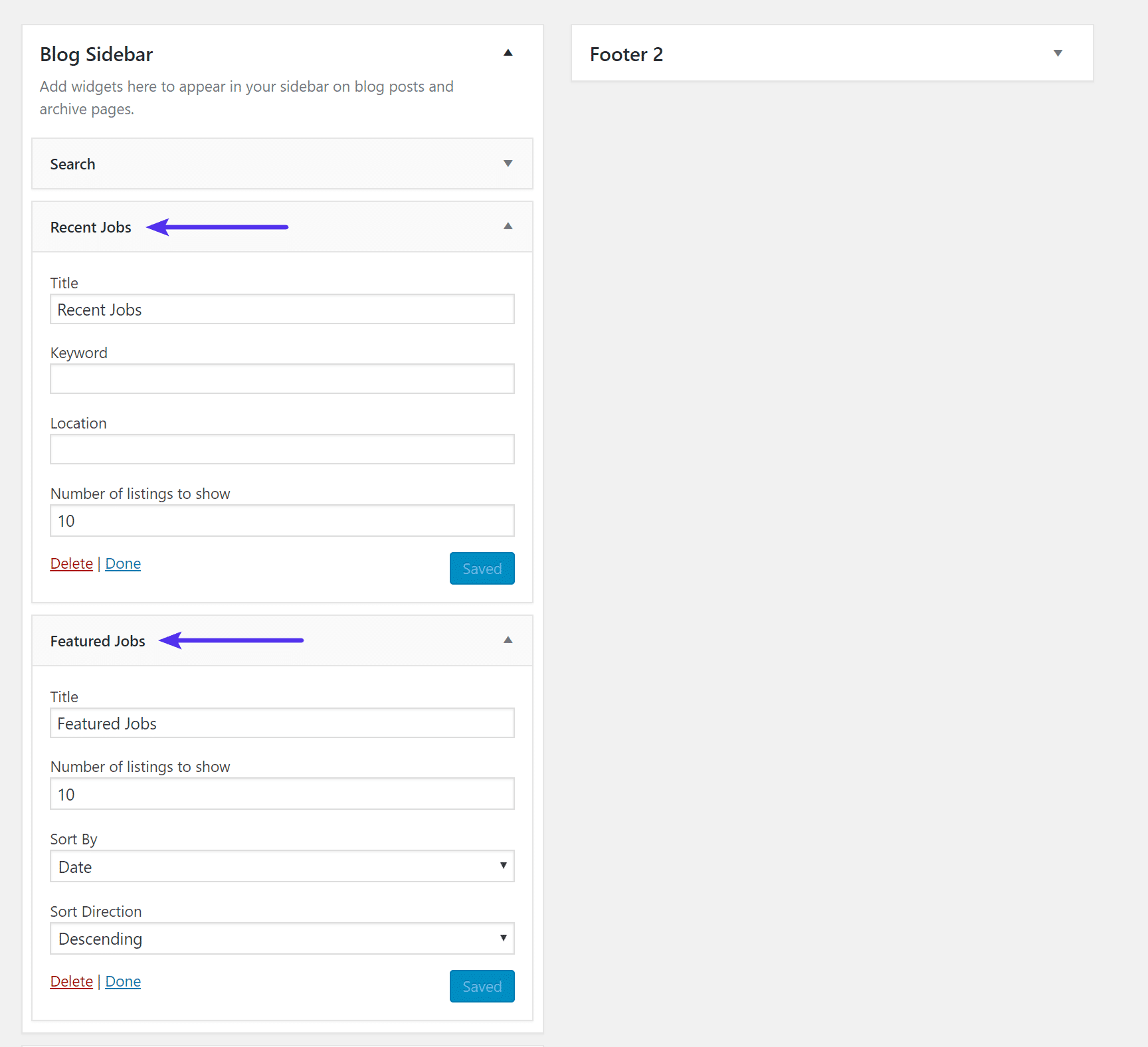Delete the Recent Jobs widget
This screenshot has width=1148, height=1047.
point(71,563)
